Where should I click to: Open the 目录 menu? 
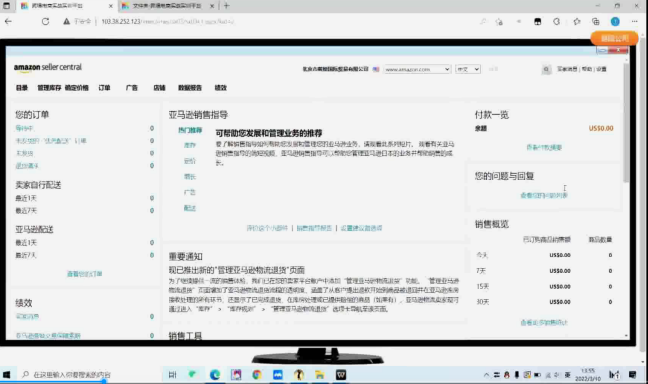click(22, 88)
